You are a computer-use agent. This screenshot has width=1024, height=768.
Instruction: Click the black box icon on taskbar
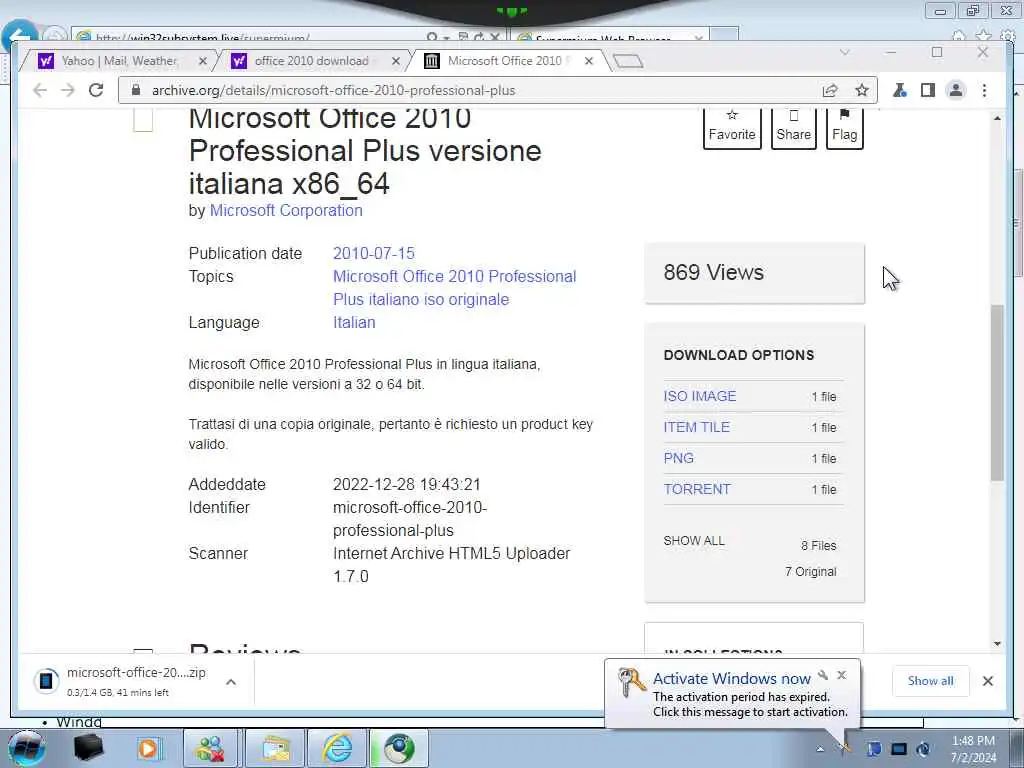(x=88, y=748)
